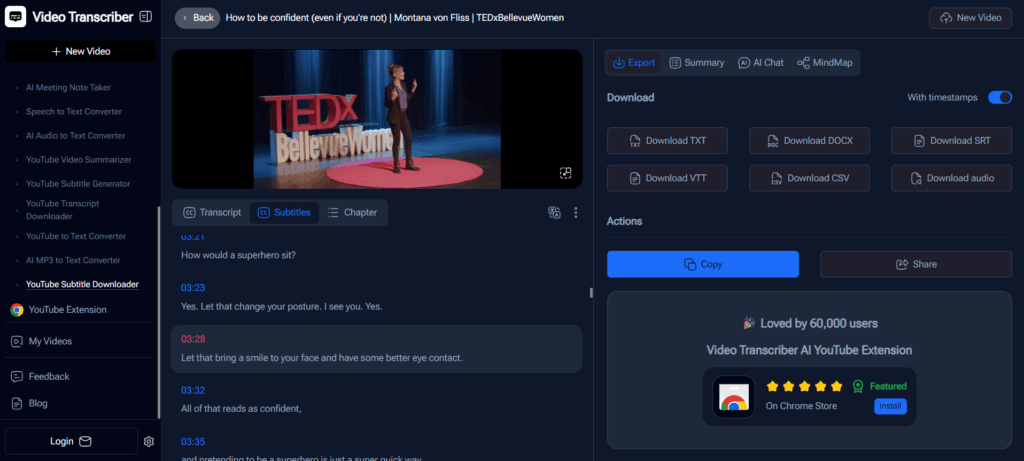
Task: Open YouTube Video Summarizer link
Action: coord(78,159)
